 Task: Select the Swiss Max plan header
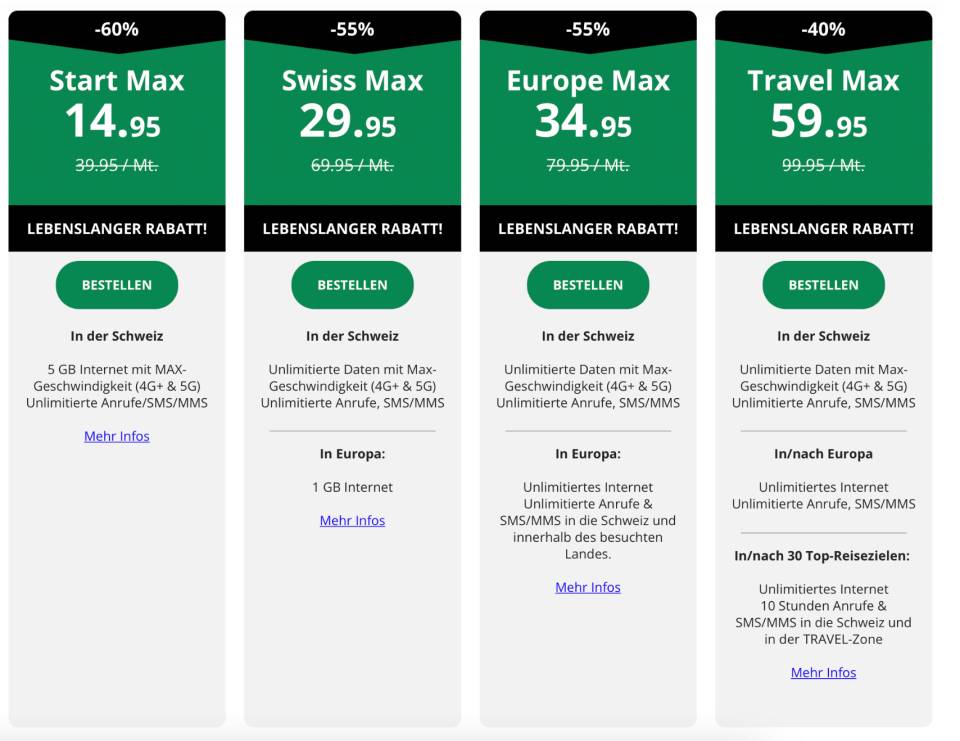click(x=353, y=81)
